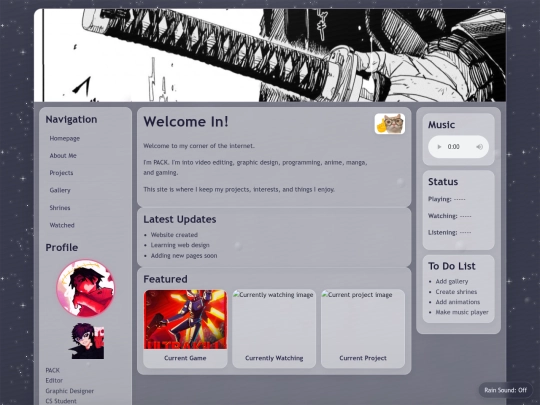Go to the About Me page
The image size is (540, 405).
(x=63, y=156)
